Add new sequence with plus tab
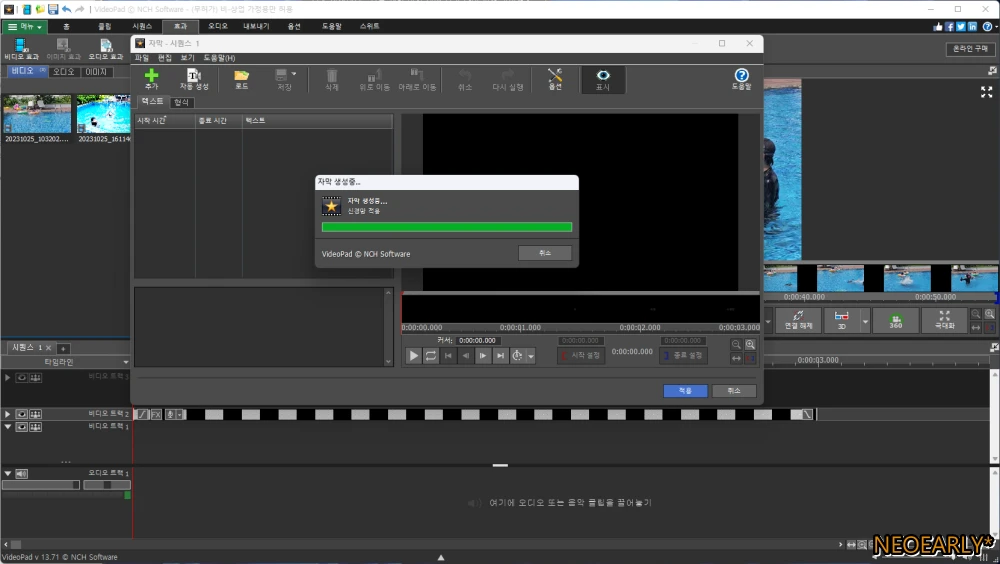Screen dimensions: 1000x564 tap(63, 348)
